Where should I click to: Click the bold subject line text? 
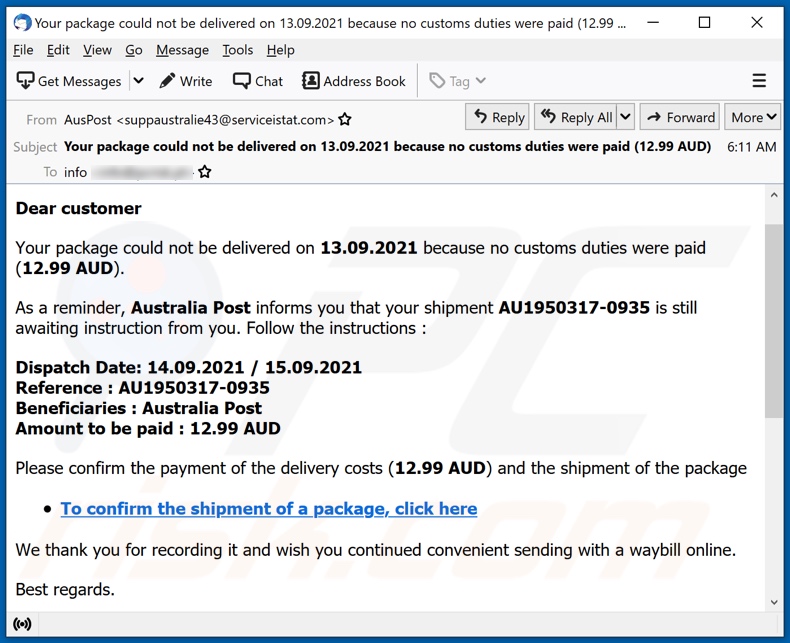(x=387, y=146)
